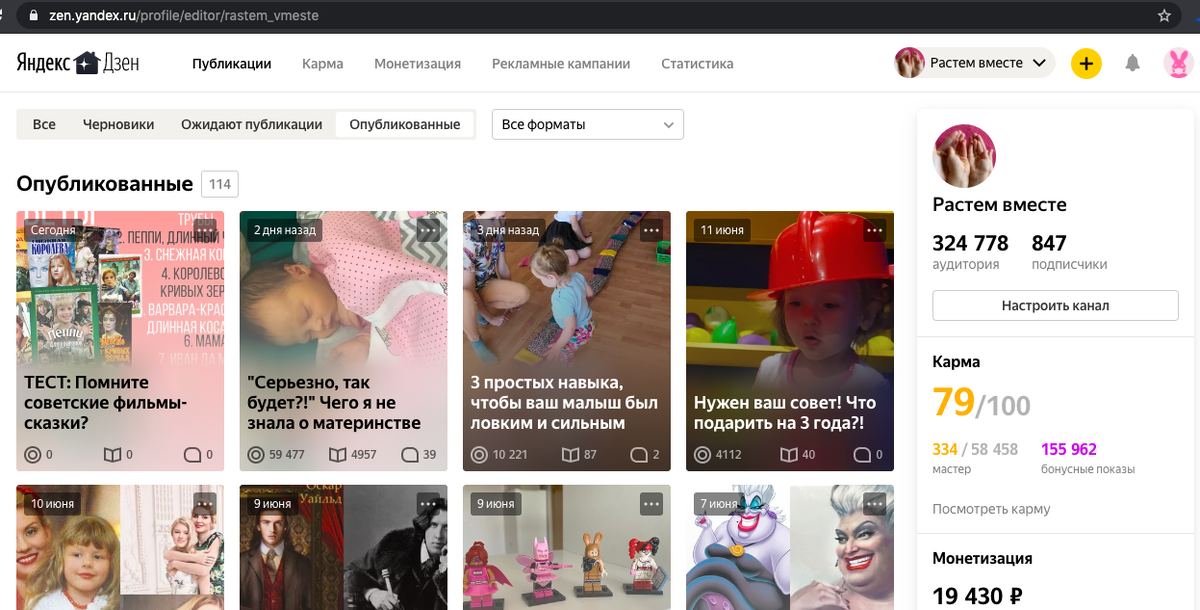The width and height of the screenshot is (1200, 610).
Task: Open the pink bunny user avatar
Action: coord(1178,63)
